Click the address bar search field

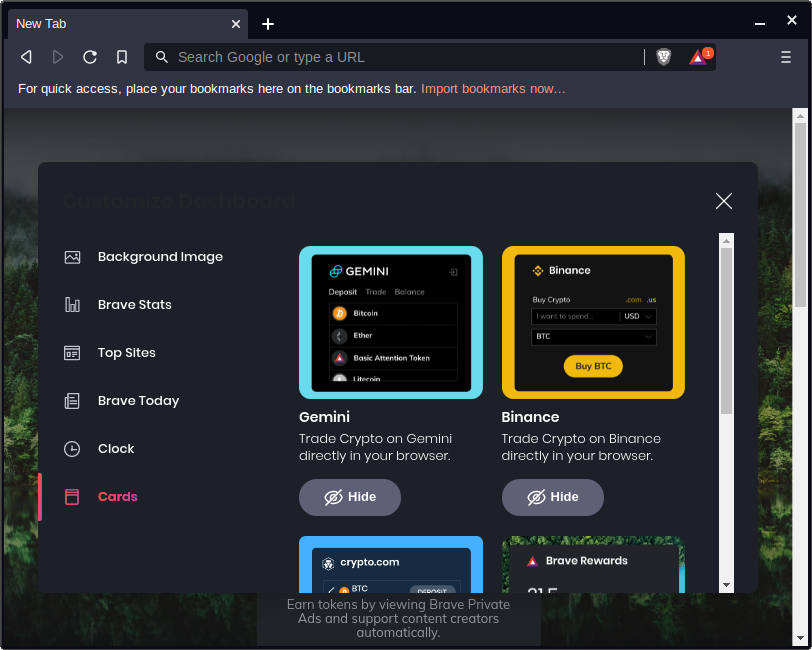point(400,57)
